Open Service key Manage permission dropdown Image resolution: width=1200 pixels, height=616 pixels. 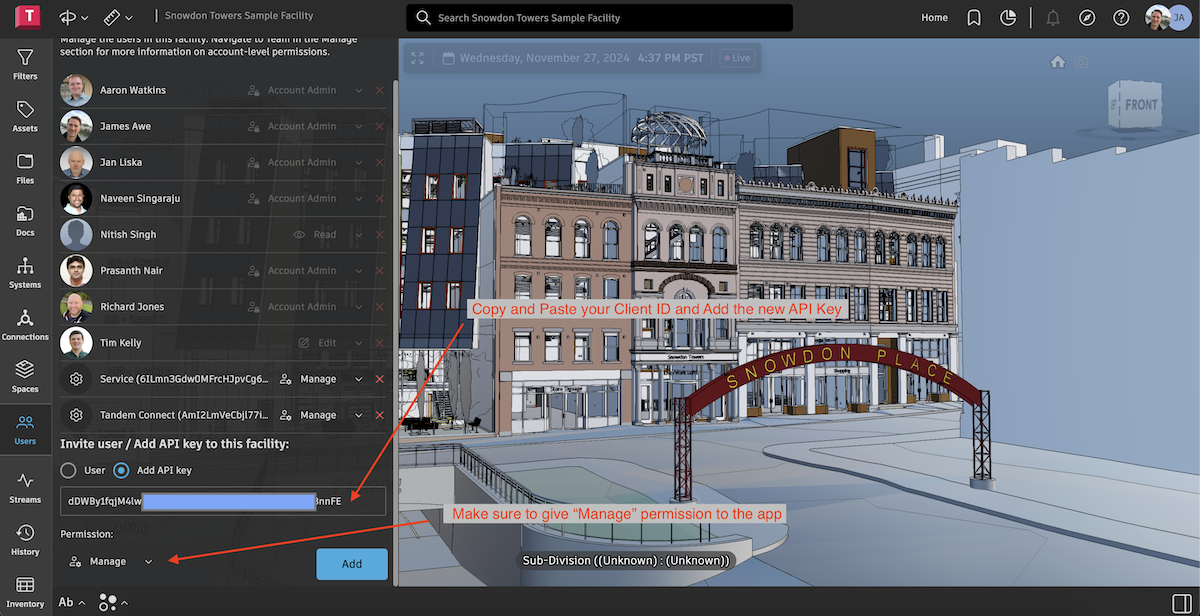coord(358,379)
